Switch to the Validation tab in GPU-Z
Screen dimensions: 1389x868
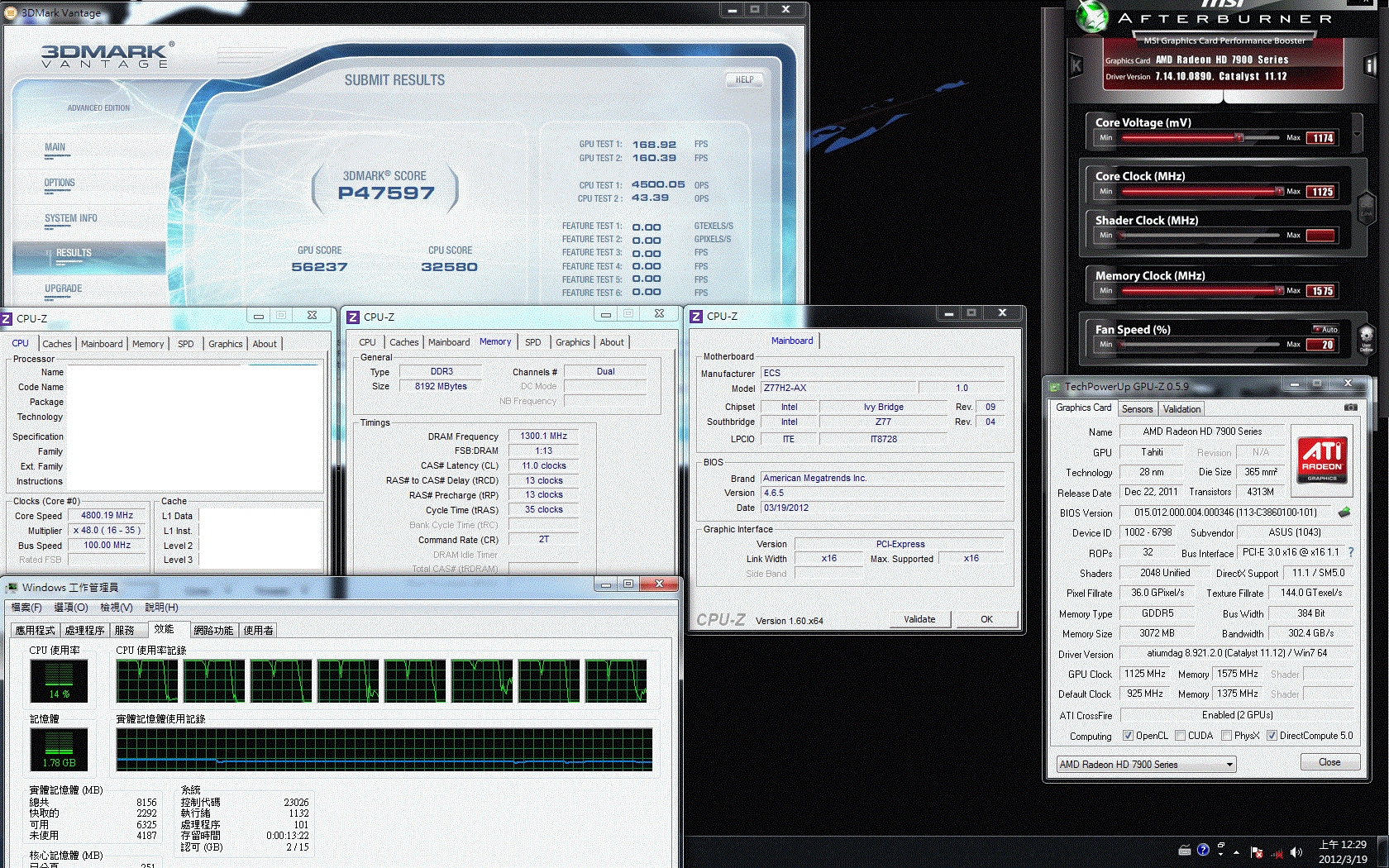click(1181, 409)
